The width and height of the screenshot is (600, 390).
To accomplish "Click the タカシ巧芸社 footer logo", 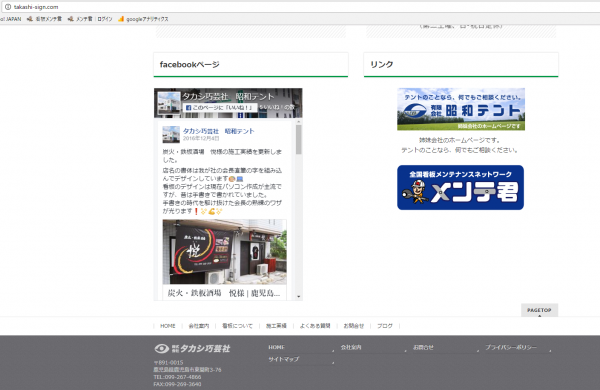I will click(x=192, y=349).
